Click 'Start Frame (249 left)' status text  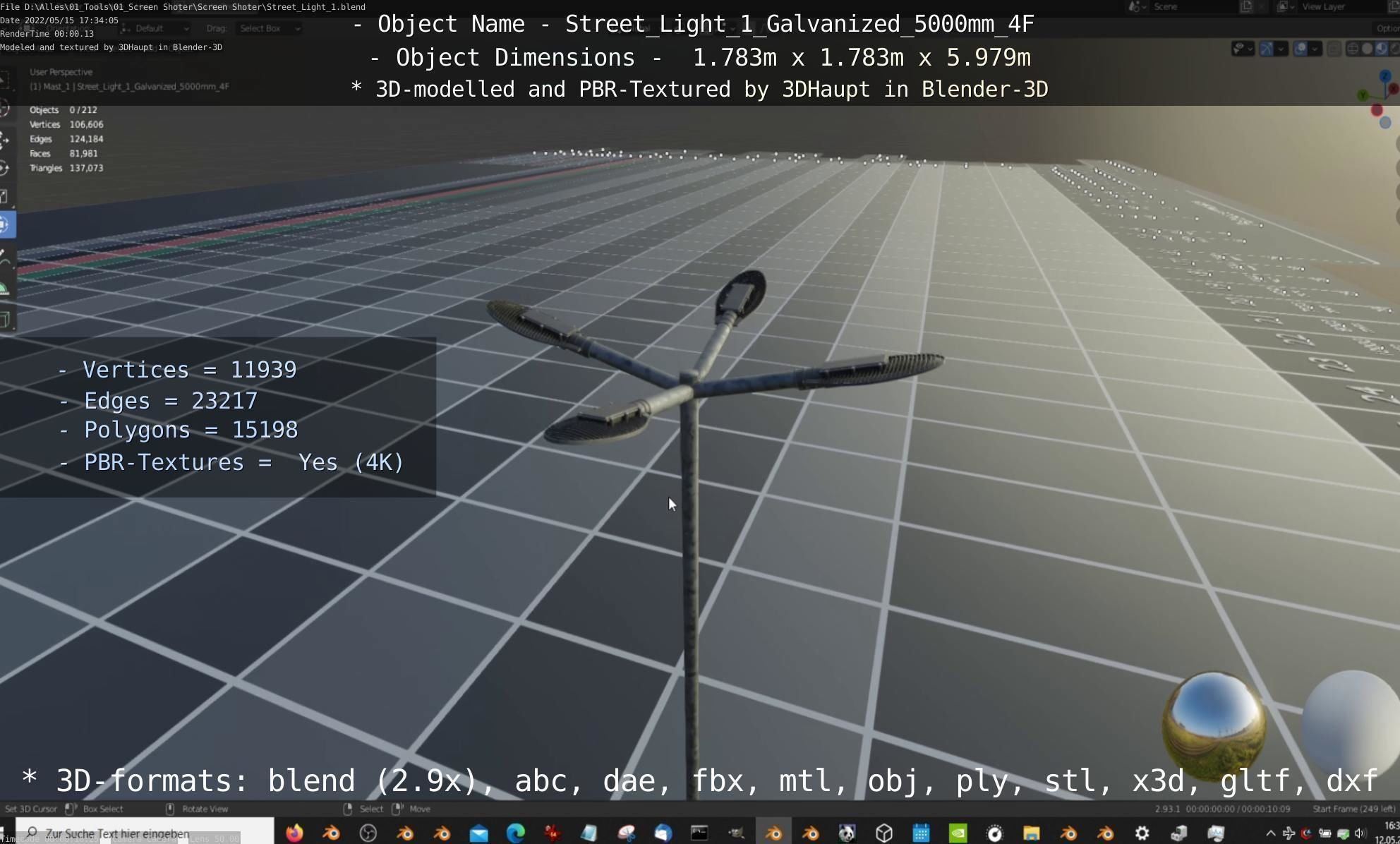pos(1353,809)
